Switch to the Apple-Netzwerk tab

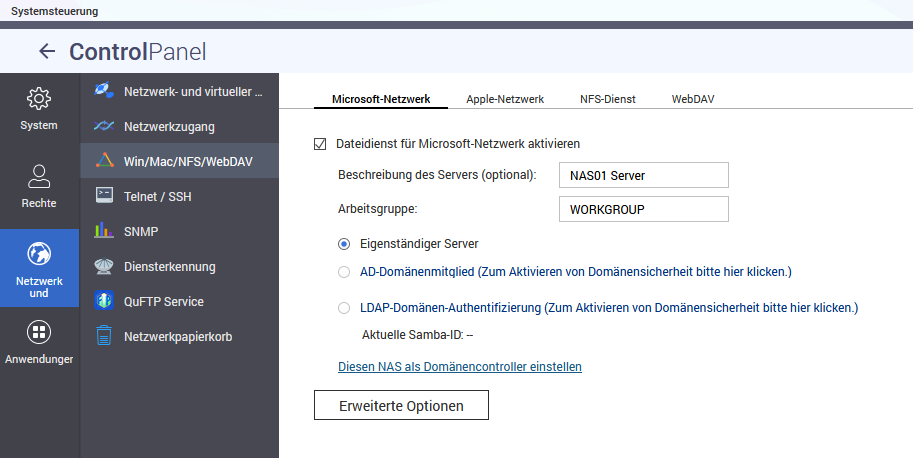click(x=504, y=99)
